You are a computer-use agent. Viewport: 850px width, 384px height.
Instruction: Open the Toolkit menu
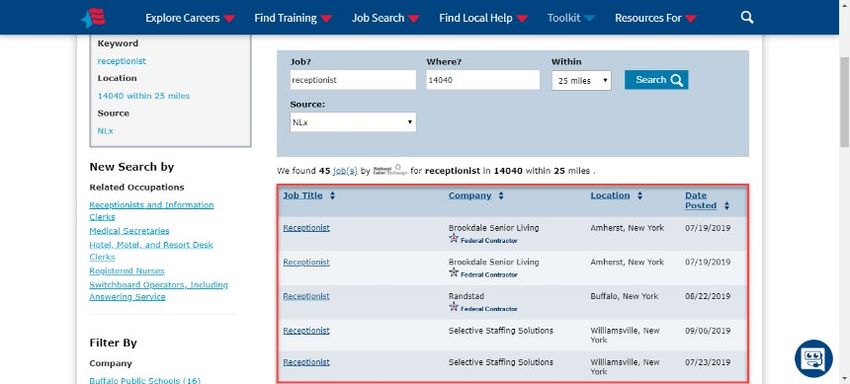pos(571,18)
